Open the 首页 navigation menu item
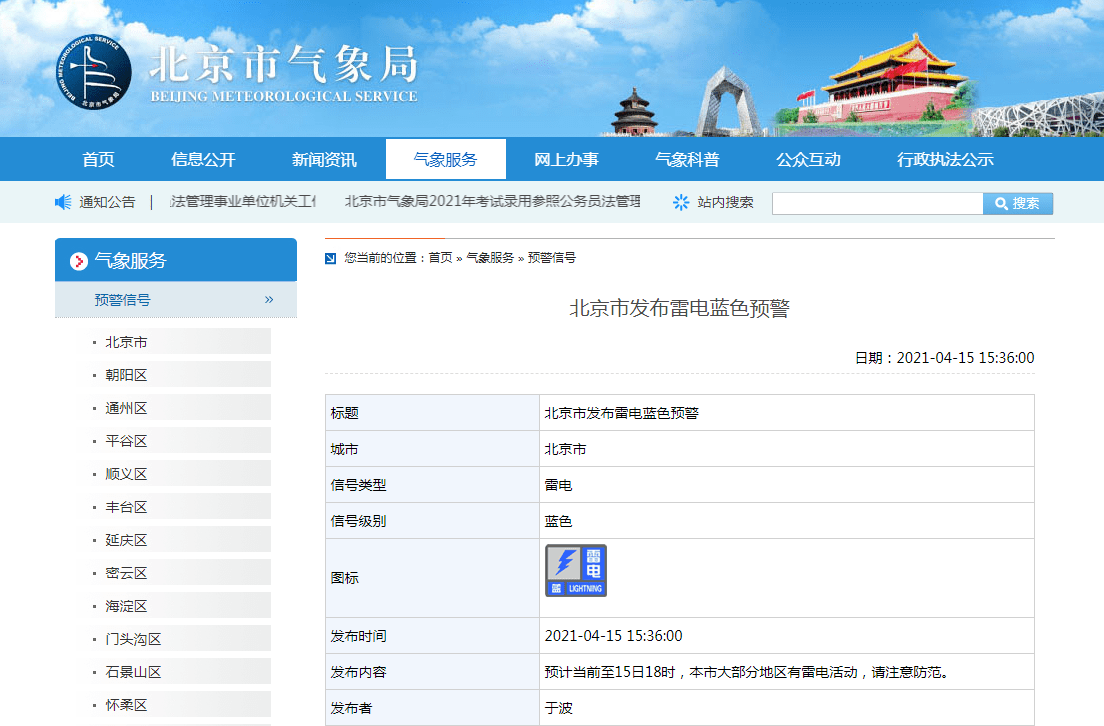The height and width of the screenshot is (726, 1104). coord(99,159)
